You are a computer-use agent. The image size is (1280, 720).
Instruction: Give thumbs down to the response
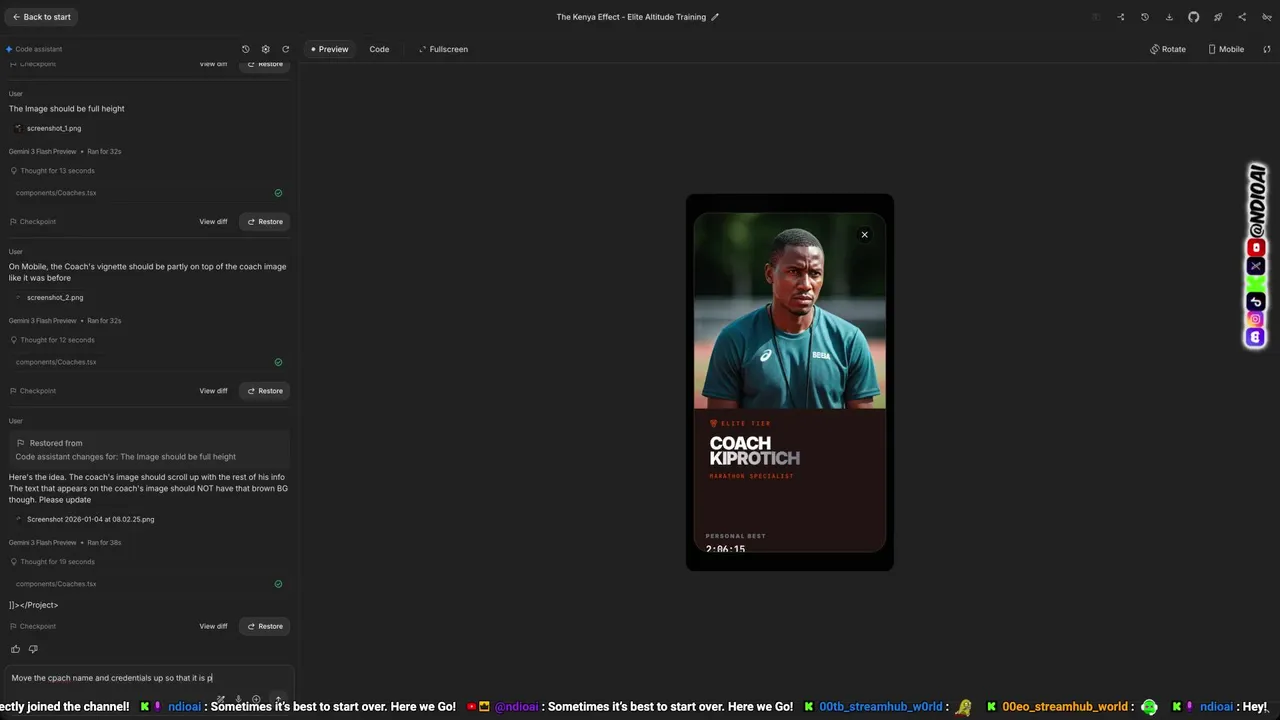point(33,649)
